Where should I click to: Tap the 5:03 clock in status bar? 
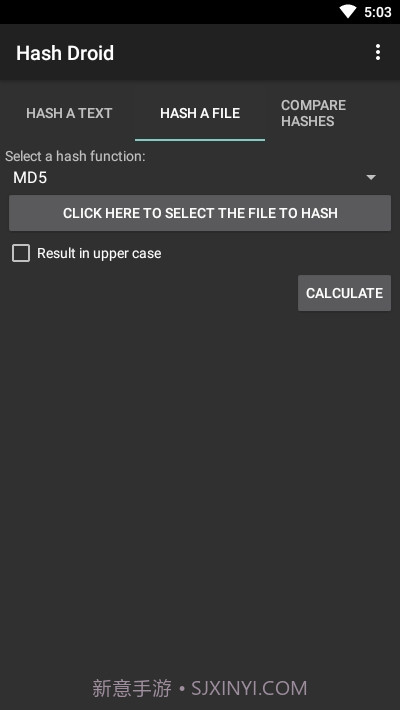[377, 12]
